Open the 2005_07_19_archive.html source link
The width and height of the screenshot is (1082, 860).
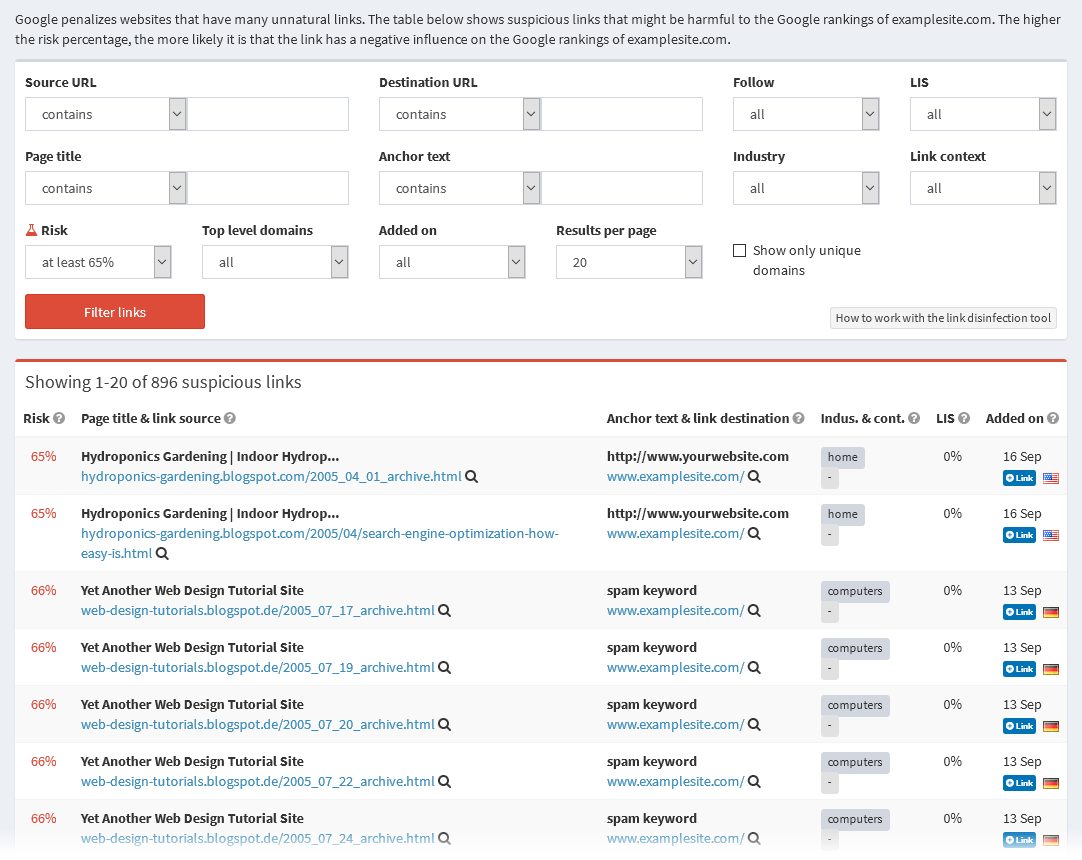pos(258,668)
